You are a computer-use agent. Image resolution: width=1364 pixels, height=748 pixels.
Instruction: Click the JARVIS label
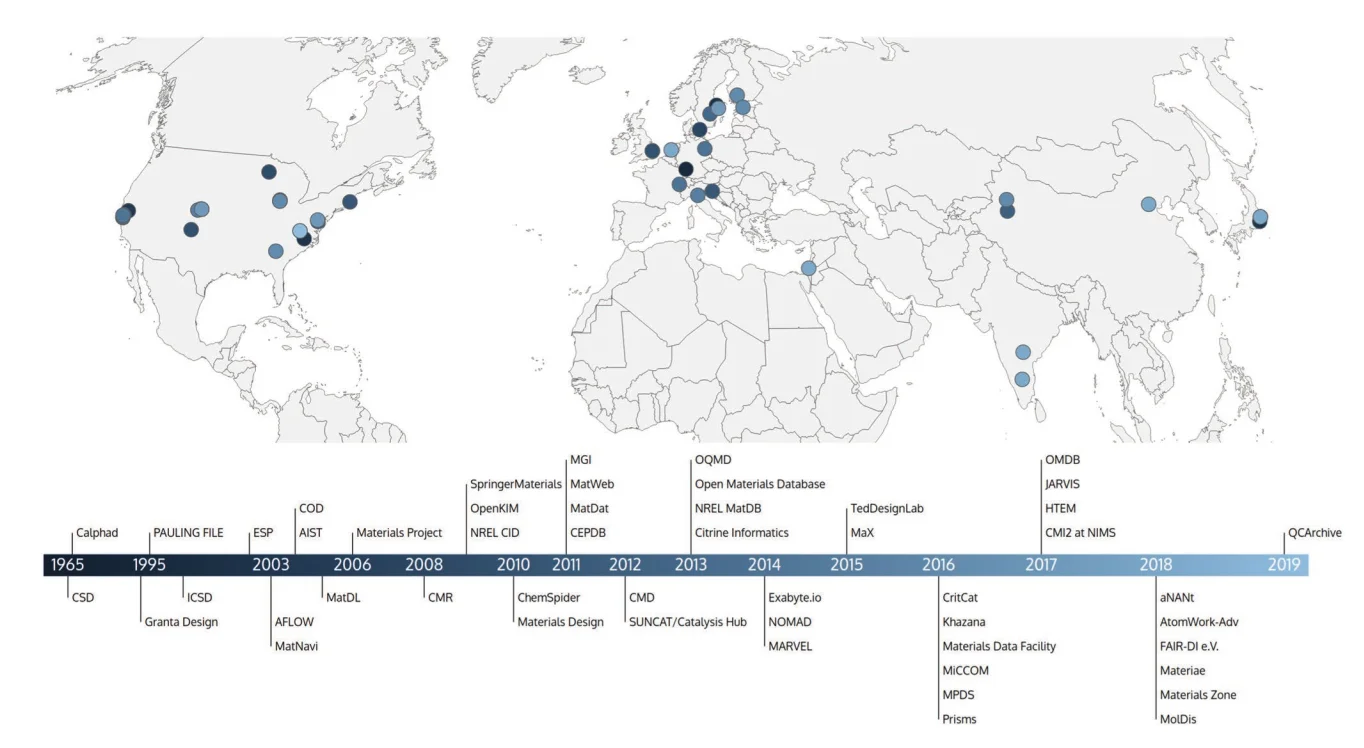(x=1062, y=484)
